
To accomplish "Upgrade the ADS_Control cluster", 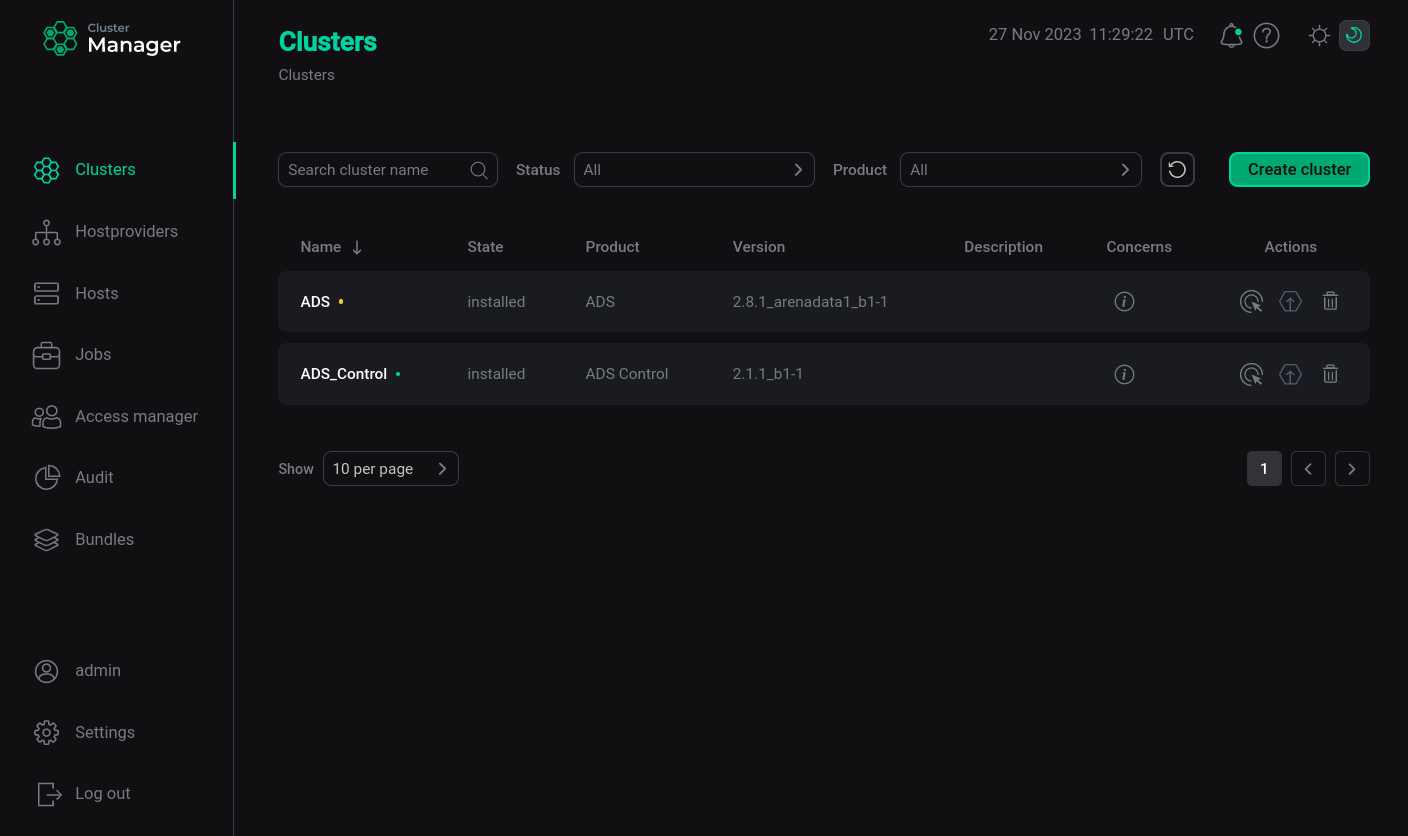I will pyautogui.click(x=1291, y=374).
